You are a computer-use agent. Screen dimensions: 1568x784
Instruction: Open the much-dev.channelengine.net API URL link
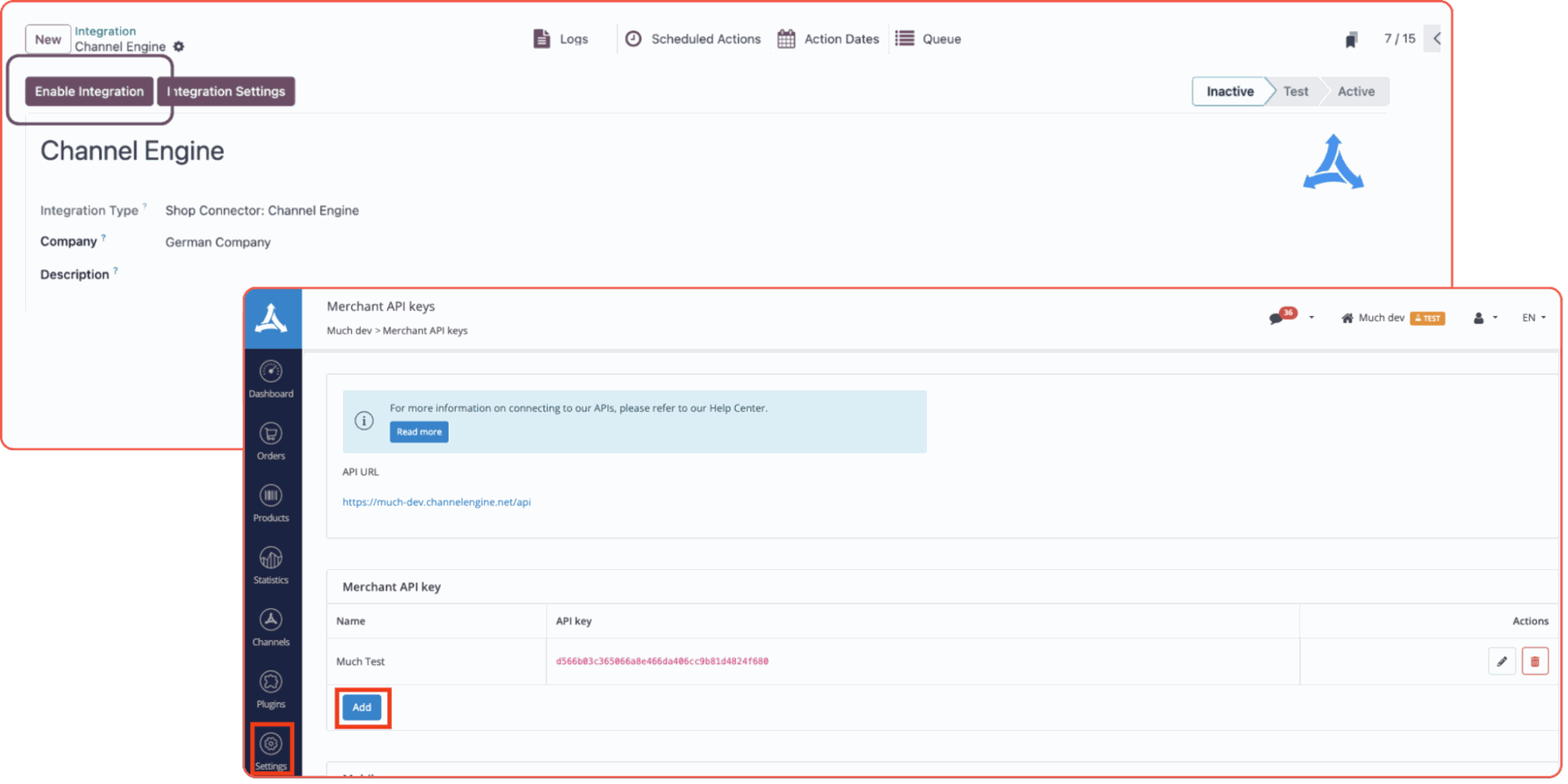[x=437, y=502]
